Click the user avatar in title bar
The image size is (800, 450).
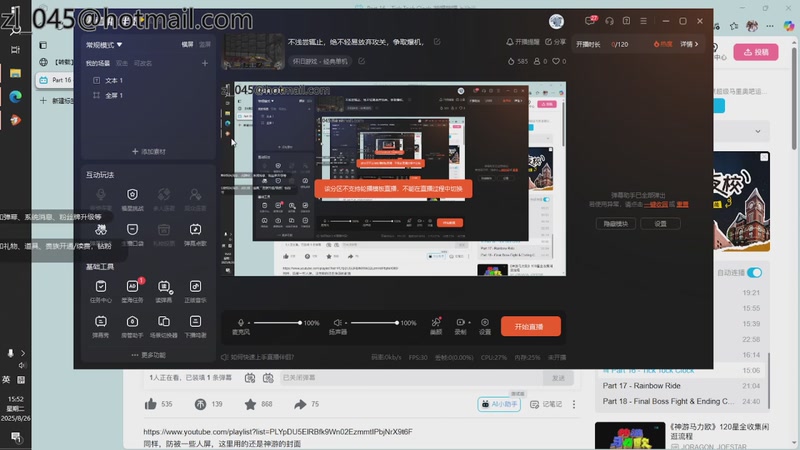(x=556, y=21)
